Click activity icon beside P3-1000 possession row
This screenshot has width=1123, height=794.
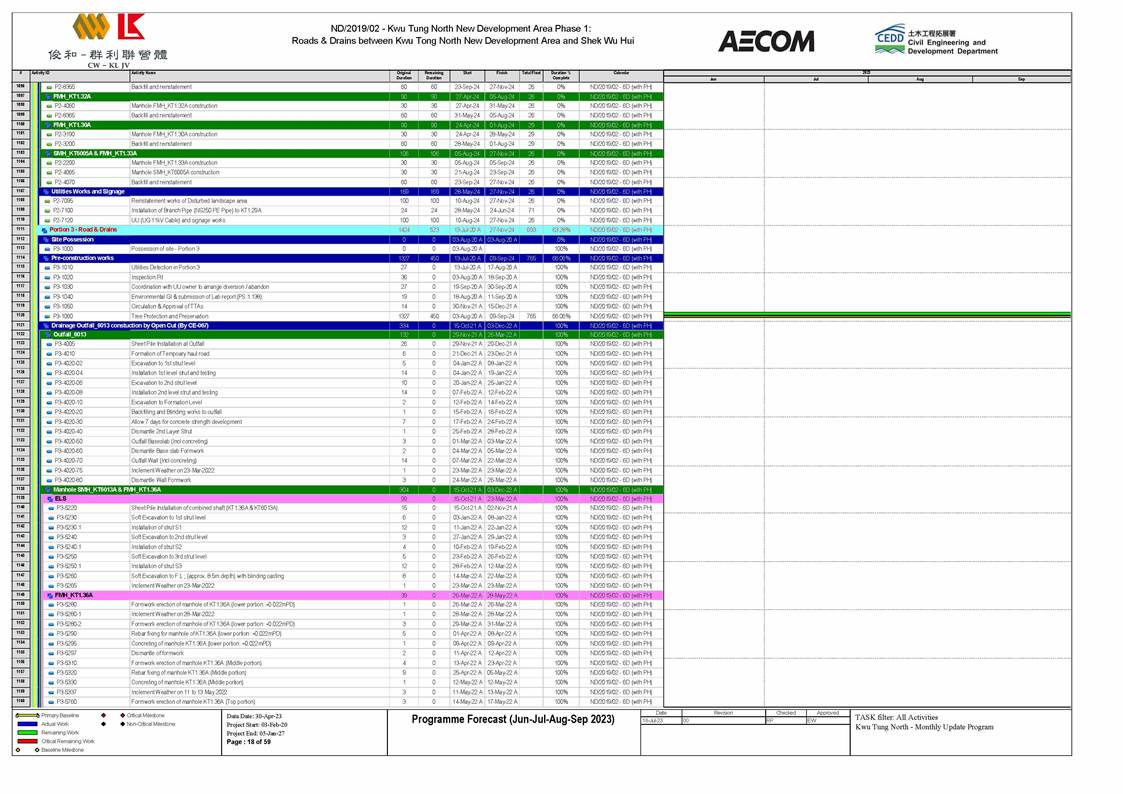pos(49,248)
